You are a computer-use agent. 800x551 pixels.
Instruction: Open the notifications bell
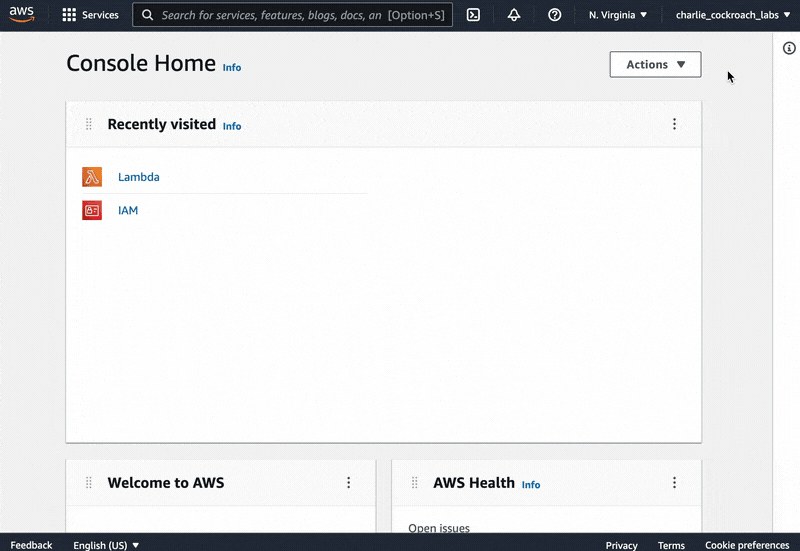coord(514,15)
